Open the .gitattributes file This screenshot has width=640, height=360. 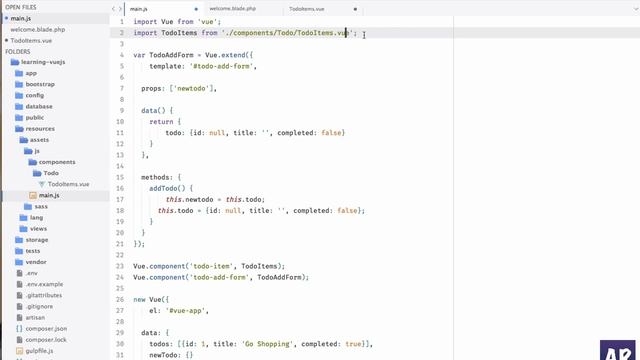44,295
